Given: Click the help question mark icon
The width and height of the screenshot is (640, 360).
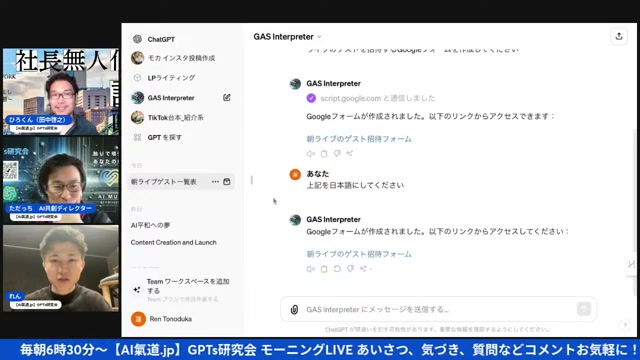Looking at the screenshot, I should (625, 325).
